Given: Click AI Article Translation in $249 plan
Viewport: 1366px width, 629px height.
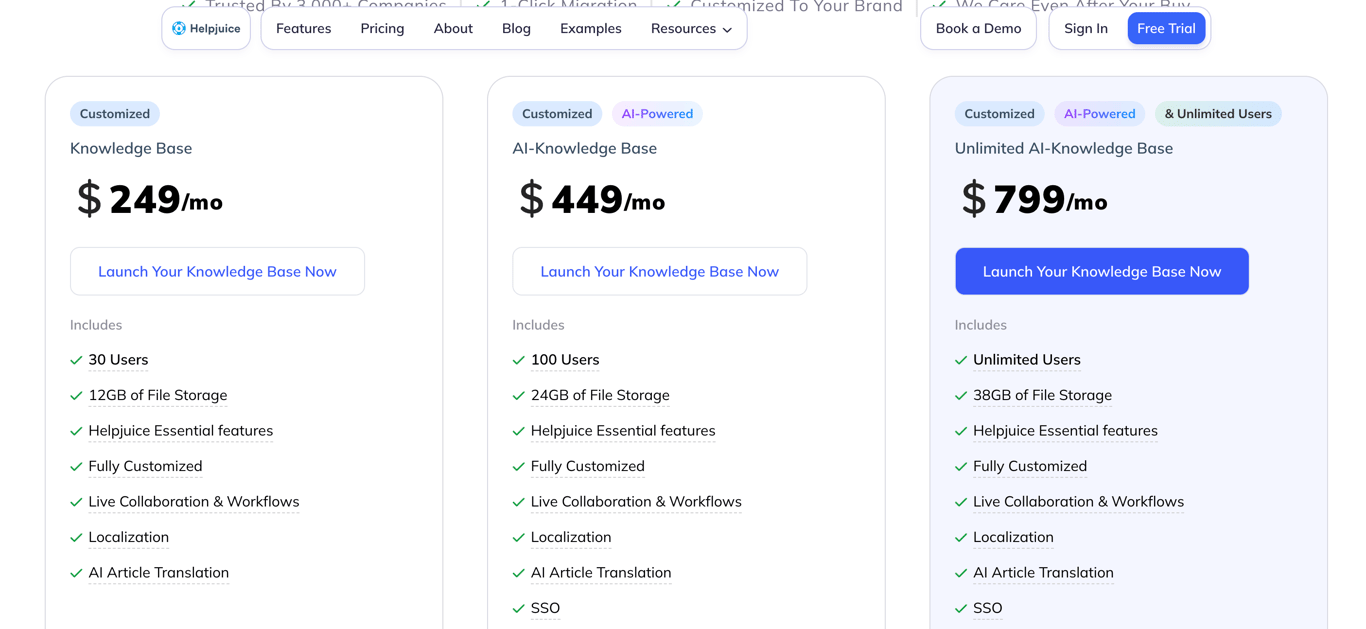Looking at the screenshot, I should (x=159, y=573).
